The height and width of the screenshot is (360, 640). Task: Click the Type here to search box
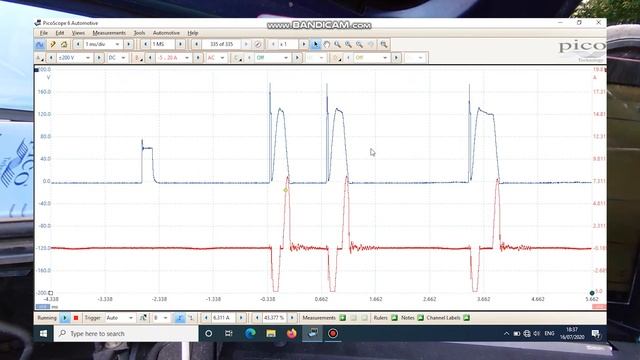pyautogui.click(x=126, y=334)
